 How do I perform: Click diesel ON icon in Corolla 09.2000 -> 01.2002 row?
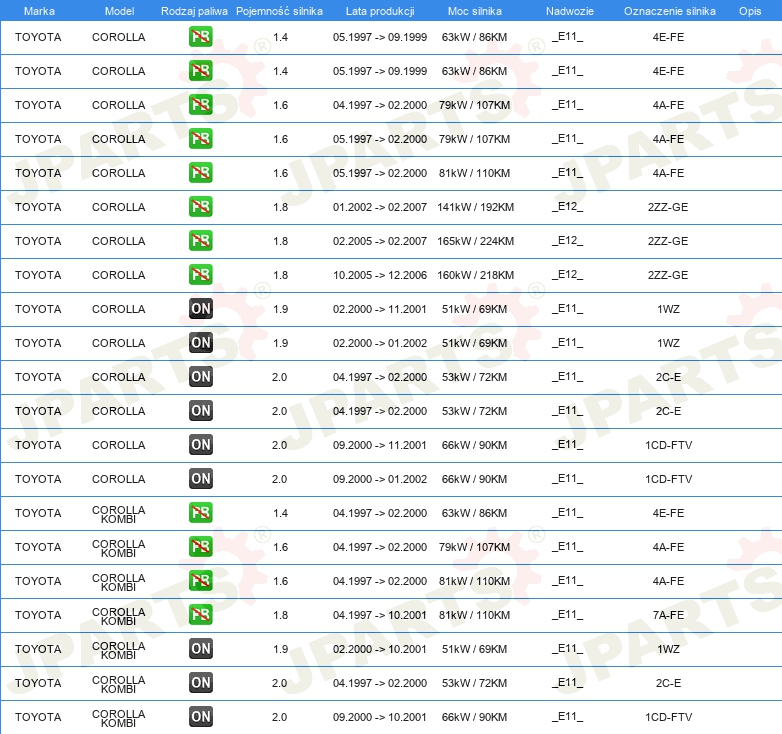pos(200,479)
